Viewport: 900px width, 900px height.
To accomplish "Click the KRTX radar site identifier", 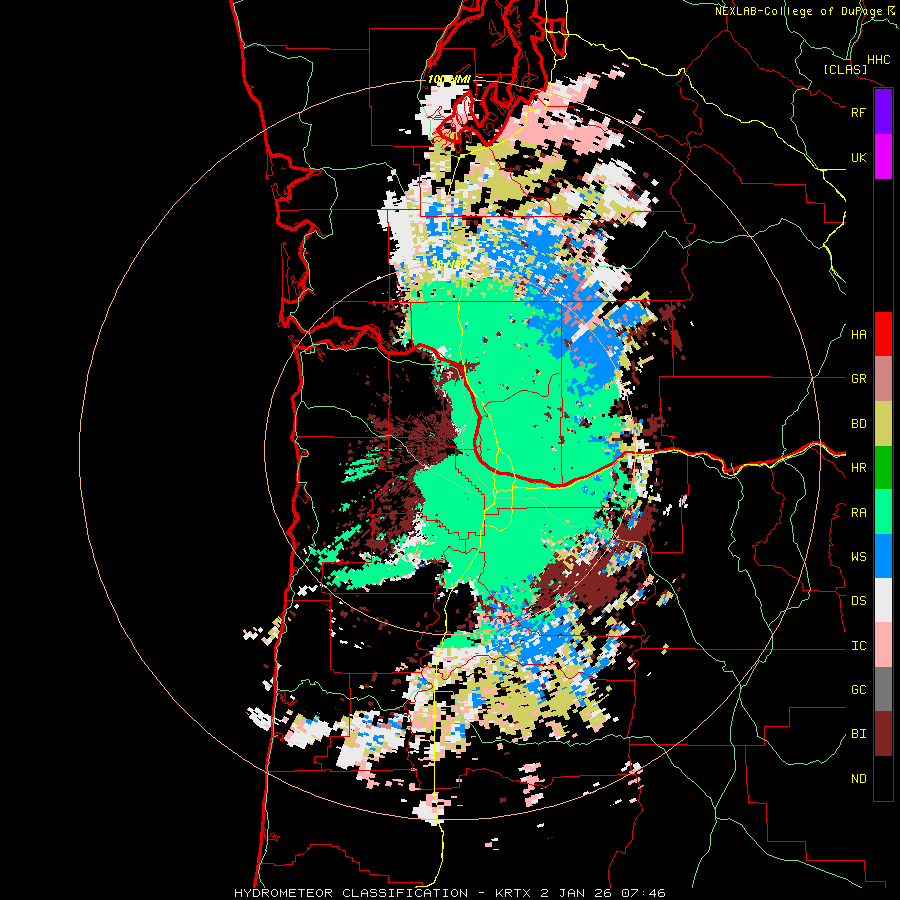I will pos(514,893).
